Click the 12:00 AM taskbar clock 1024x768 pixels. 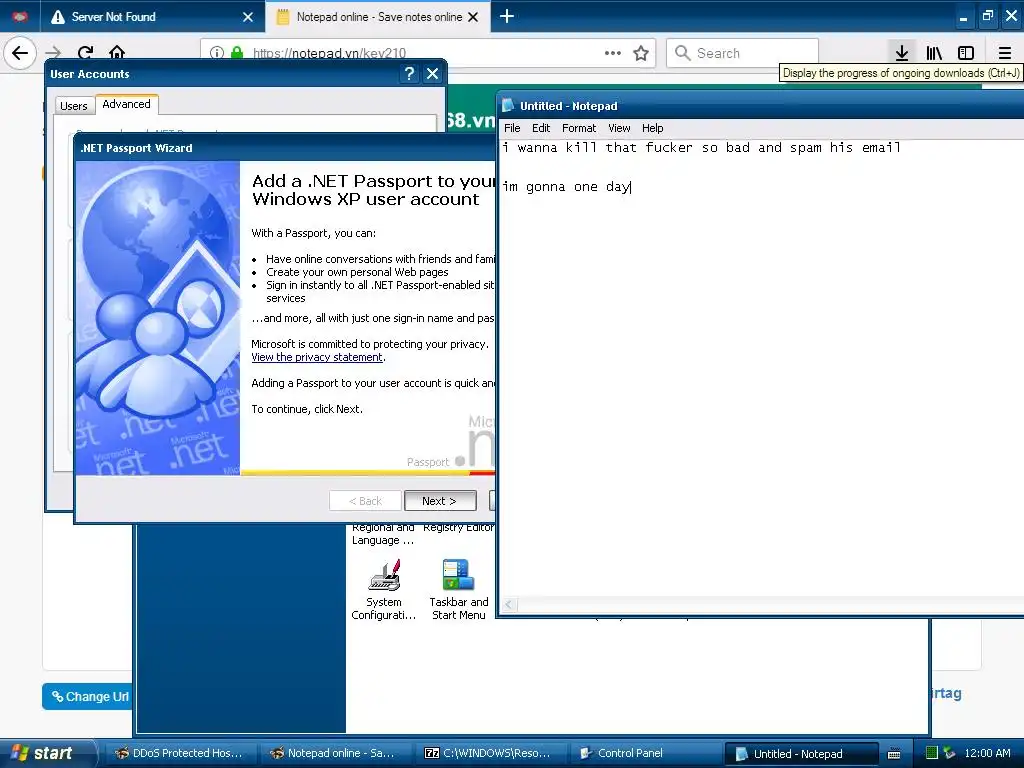click(987, 753)
